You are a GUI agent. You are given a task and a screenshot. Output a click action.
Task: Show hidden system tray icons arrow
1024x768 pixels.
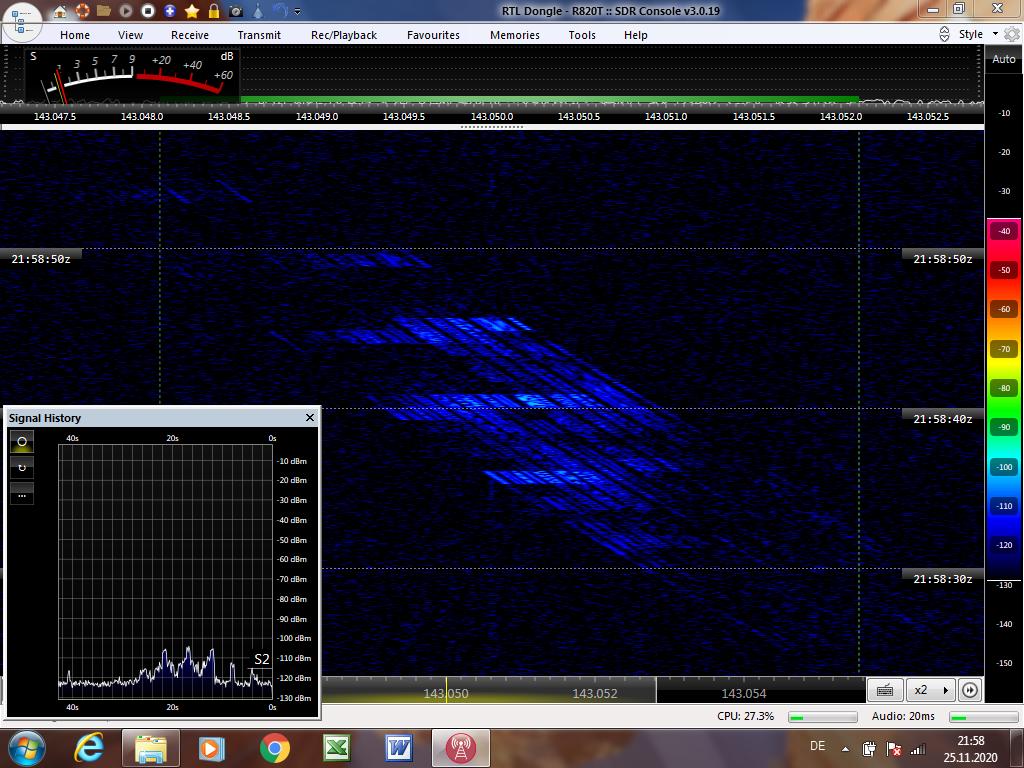click(845, 749)
